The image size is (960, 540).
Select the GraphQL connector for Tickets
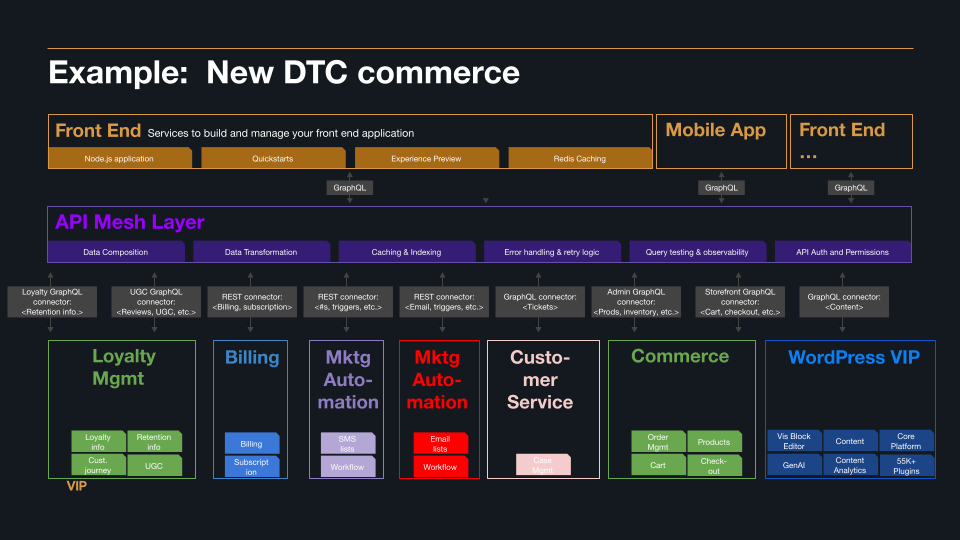coord(540,302)
